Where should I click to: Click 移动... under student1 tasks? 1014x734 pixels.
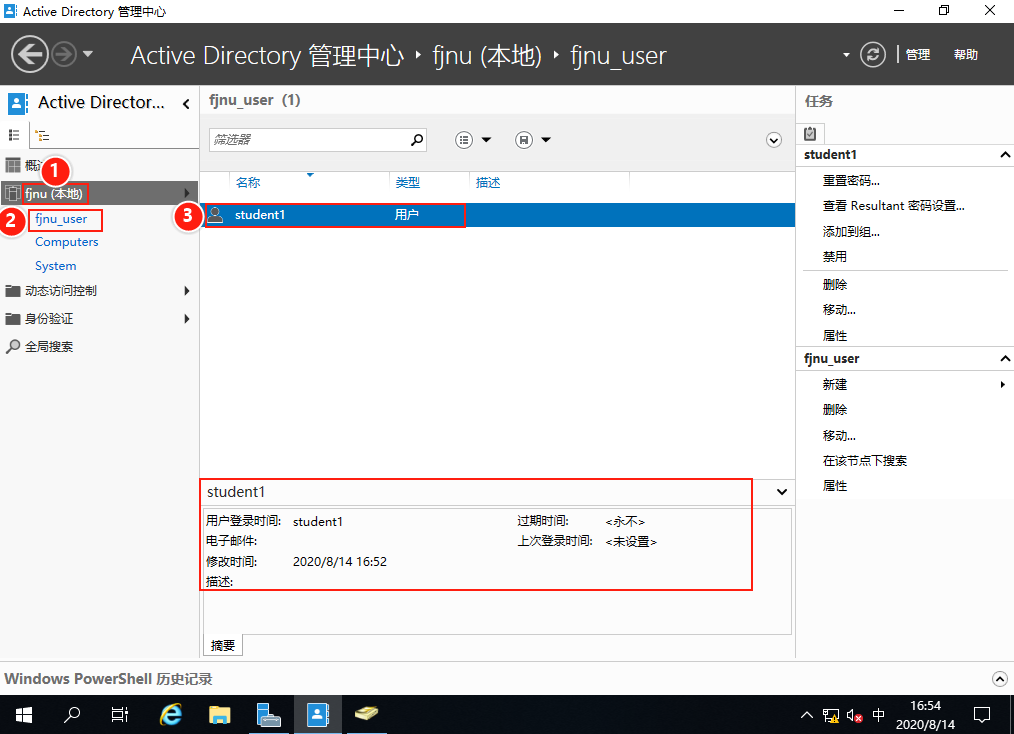pyautogui.click(x=839, y=310)
